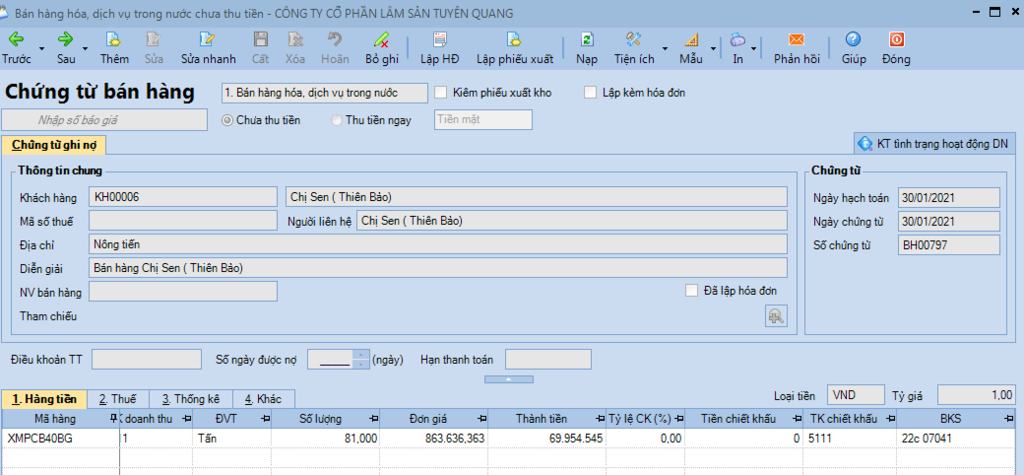1024x475 pixels.
Task: Pin the TK chiết khấu column
Action: click(890, 419)
